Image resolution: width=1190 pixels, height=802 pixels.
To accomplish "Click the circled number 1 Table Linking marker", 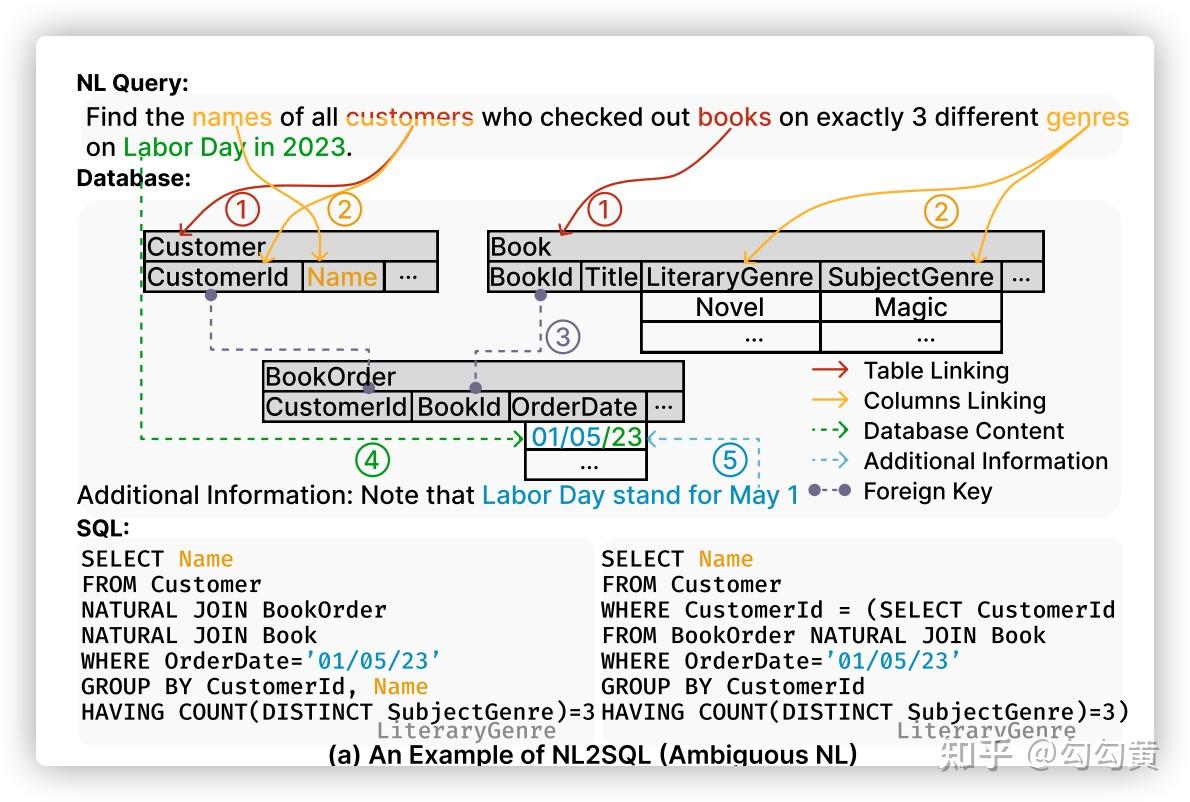I will coord(242,209).
